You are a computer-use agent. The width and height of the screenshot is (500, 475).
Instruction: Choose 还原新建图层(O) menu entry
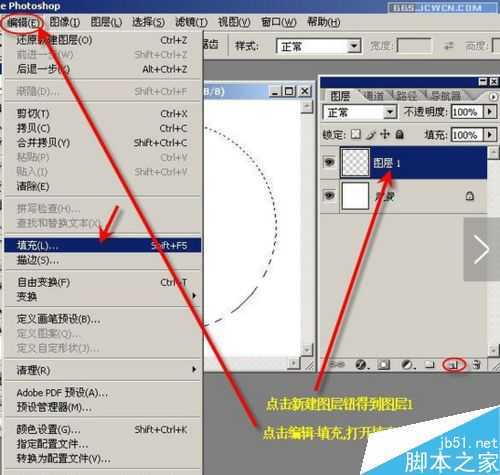click(x=103, y=40)
